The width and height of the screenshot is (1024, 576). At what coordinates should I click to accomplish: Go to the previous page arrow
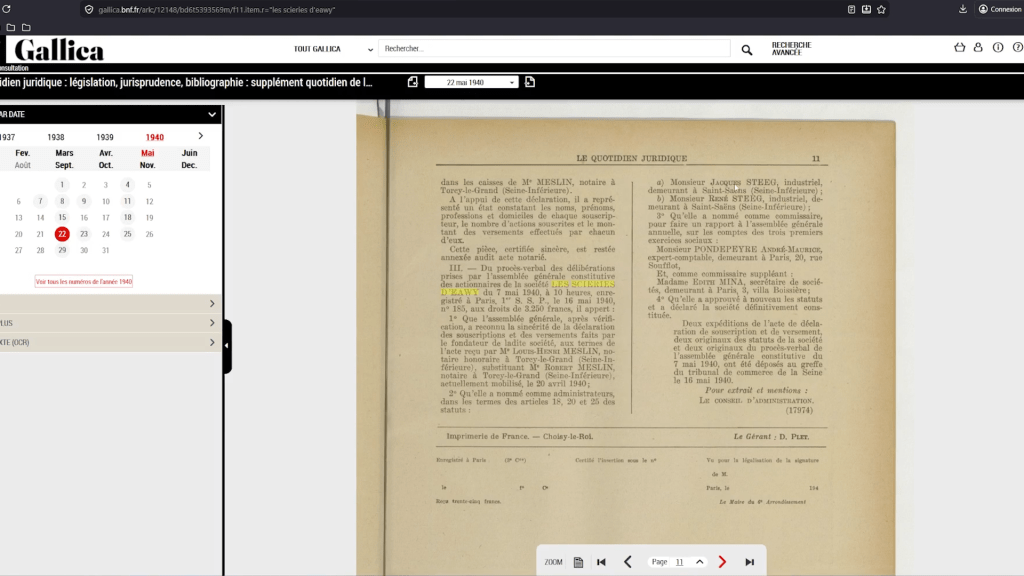click(628, 562)
